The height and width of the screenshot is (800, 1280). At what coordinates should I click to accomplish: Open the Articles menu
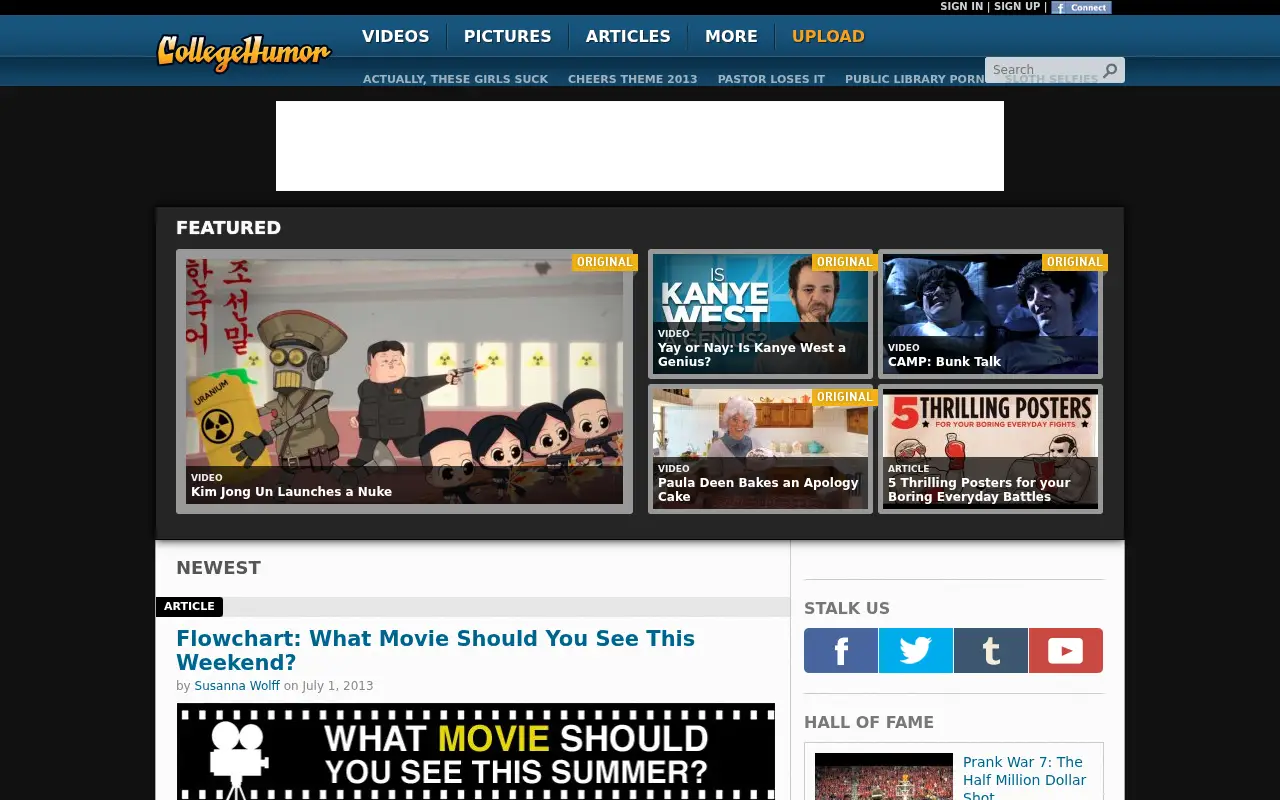click(628, 36)
